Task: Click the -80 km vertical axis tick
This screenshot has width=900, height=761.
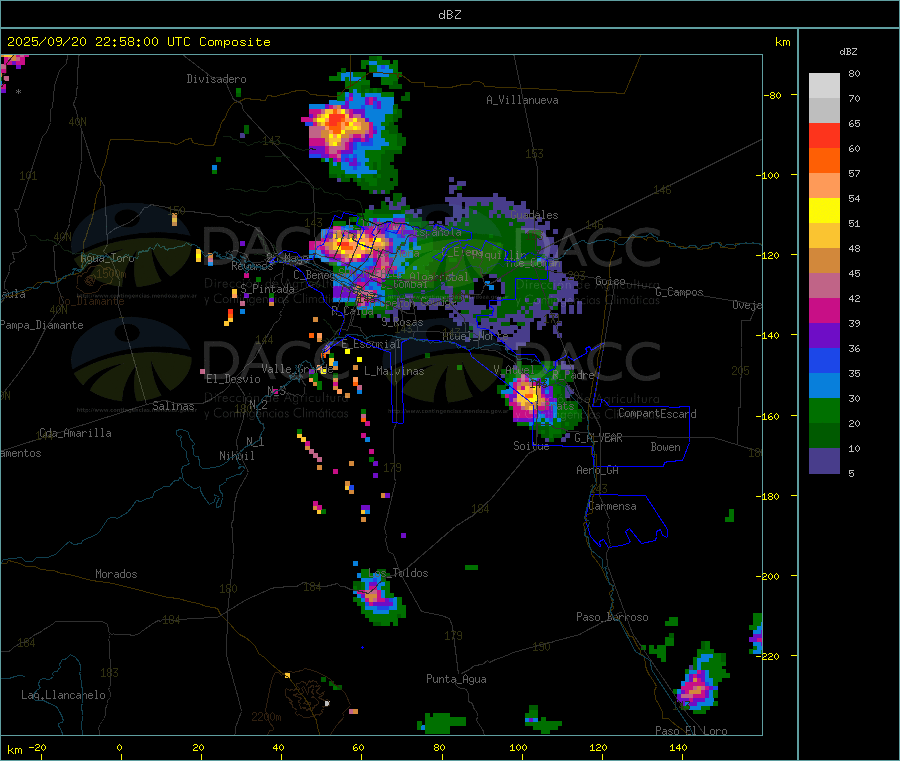Action: click(x=772, y=95)
